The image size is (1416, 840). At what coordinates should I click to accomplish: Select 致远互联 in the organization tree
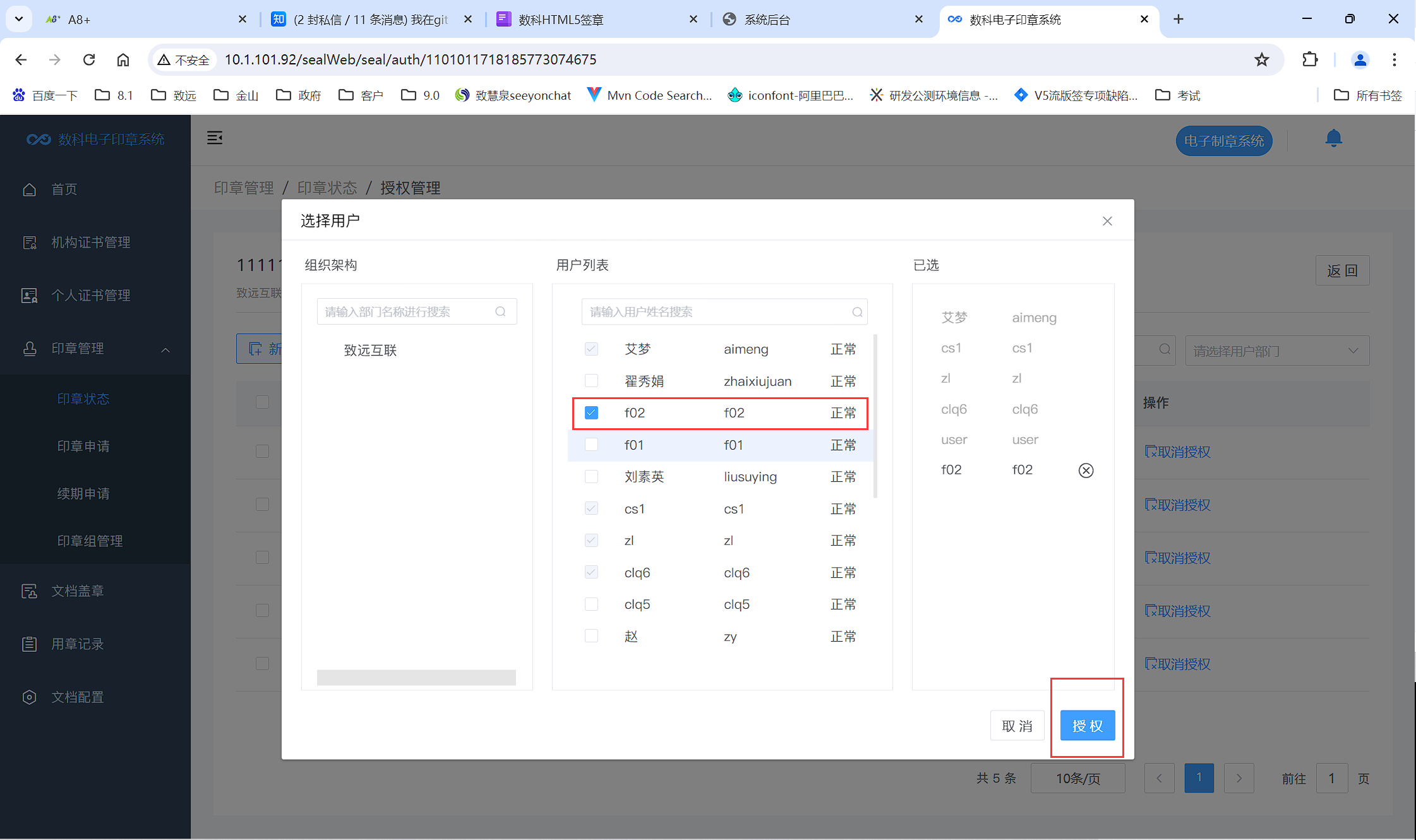point(370,351)
